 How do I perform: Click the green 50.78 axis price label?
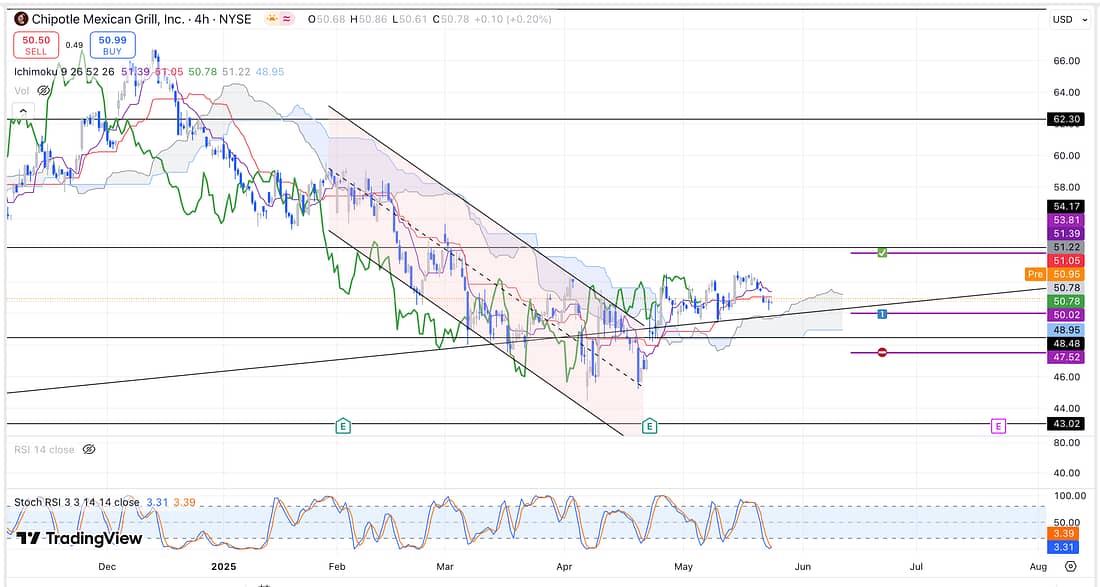(x=1066, y=302)
